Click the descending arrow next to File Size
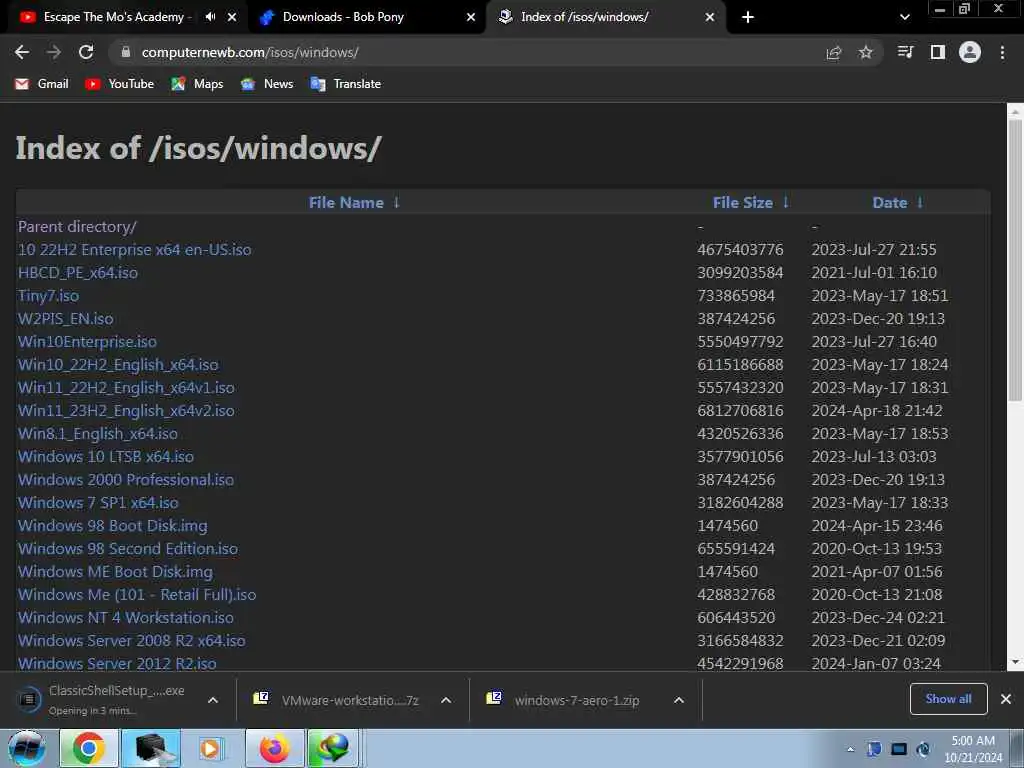This screenshot has width=1024, height=768. 786,202
